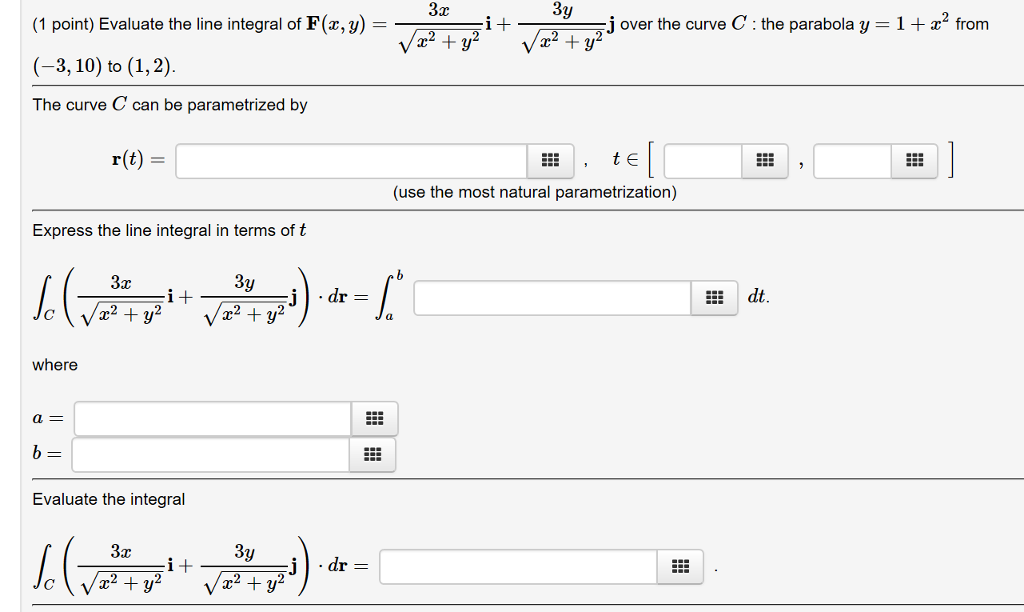Click the 'use the most natural parametrization' hint

(537, 193)
